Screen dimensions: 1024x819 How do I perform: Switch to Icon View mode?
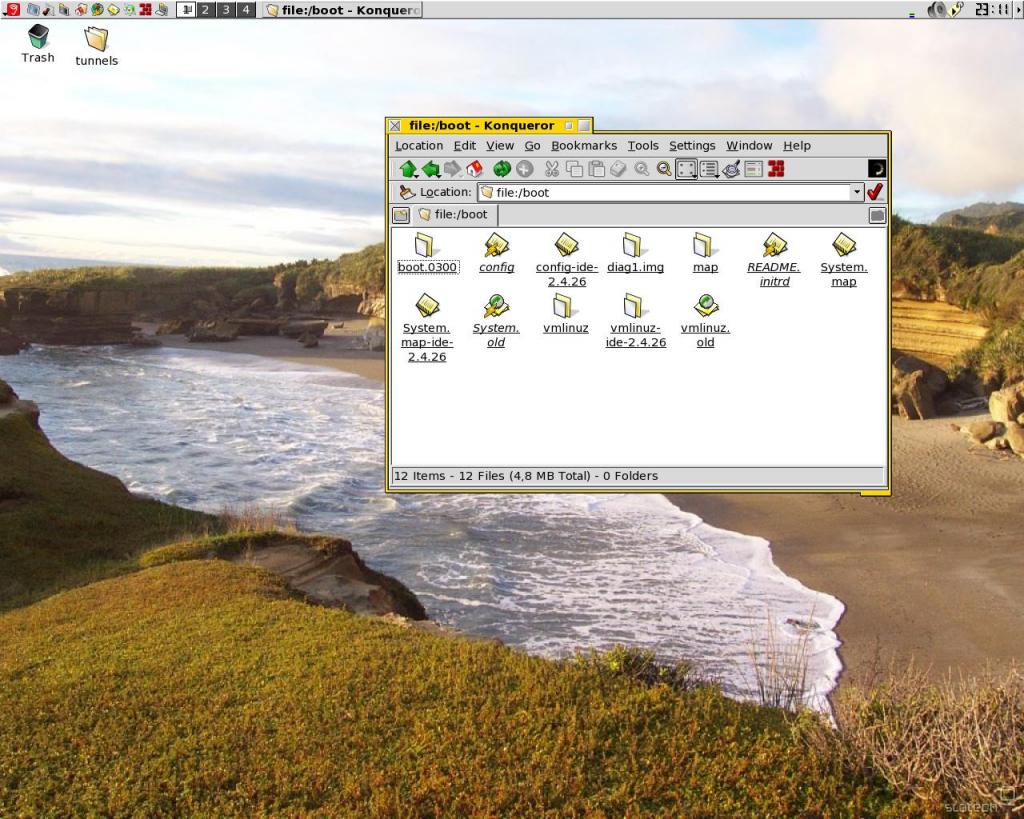click(x=686, y=169)
